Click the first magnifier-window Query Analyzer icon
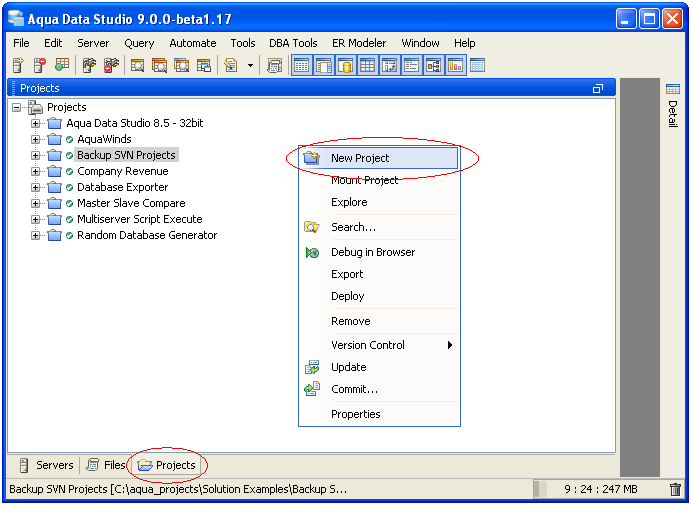 coord(137,66)
